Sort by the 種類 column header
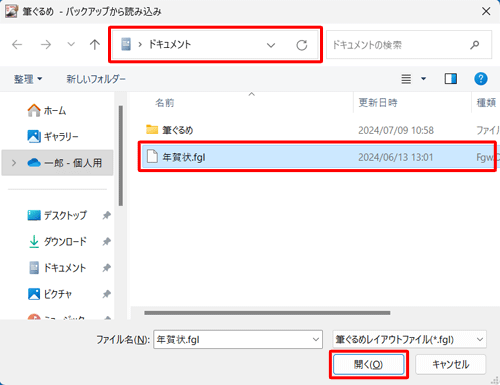The image size is (500, 385). tap(486, 103)
